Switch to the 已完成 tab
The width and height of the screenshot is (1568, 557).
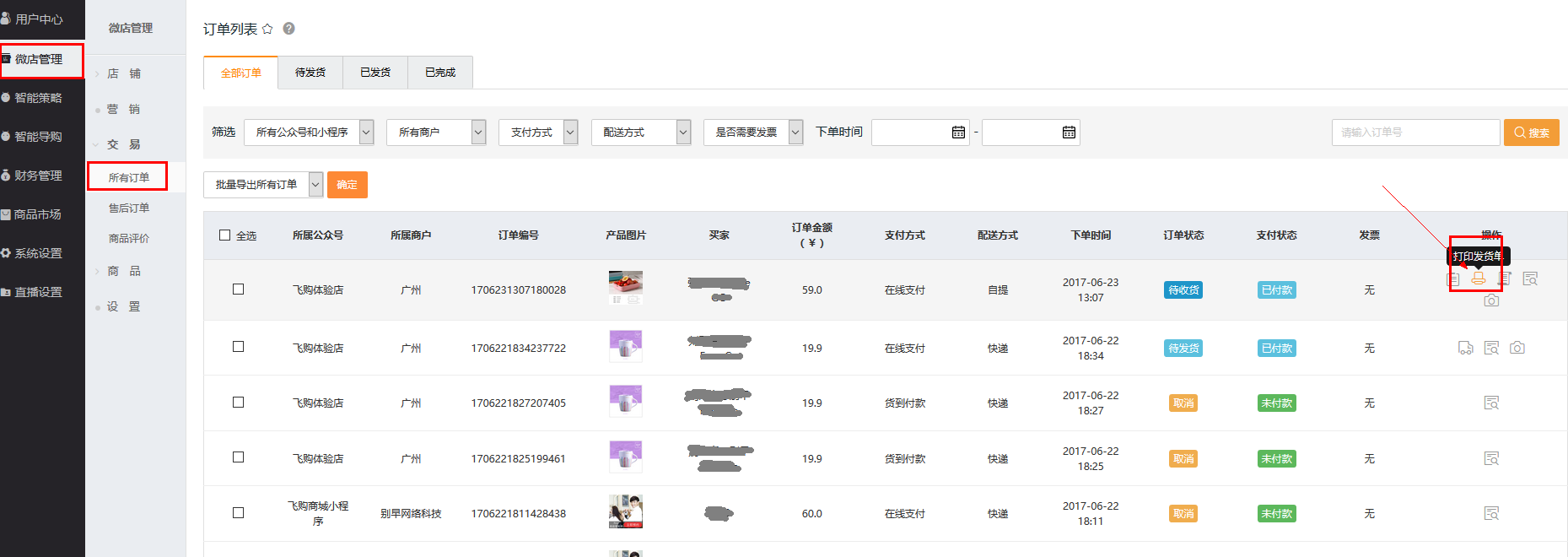(439, 73)
